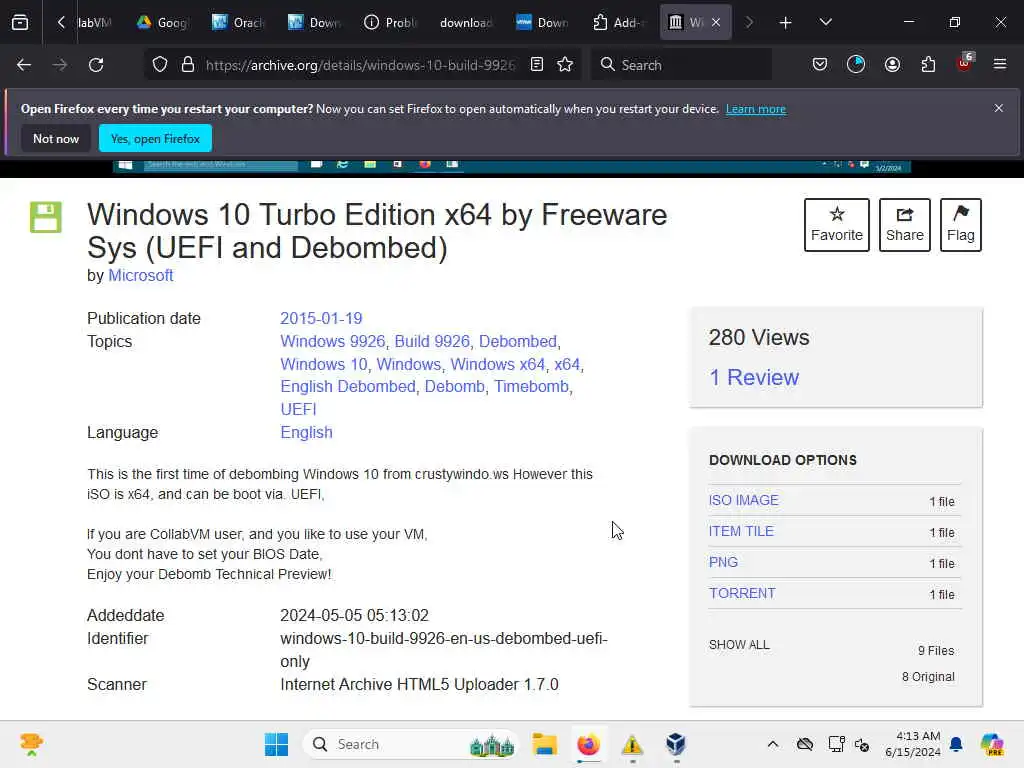Open File Explorer from the taskbar
Viewport: 1024px width, 768px height.
tap(544, 744)
